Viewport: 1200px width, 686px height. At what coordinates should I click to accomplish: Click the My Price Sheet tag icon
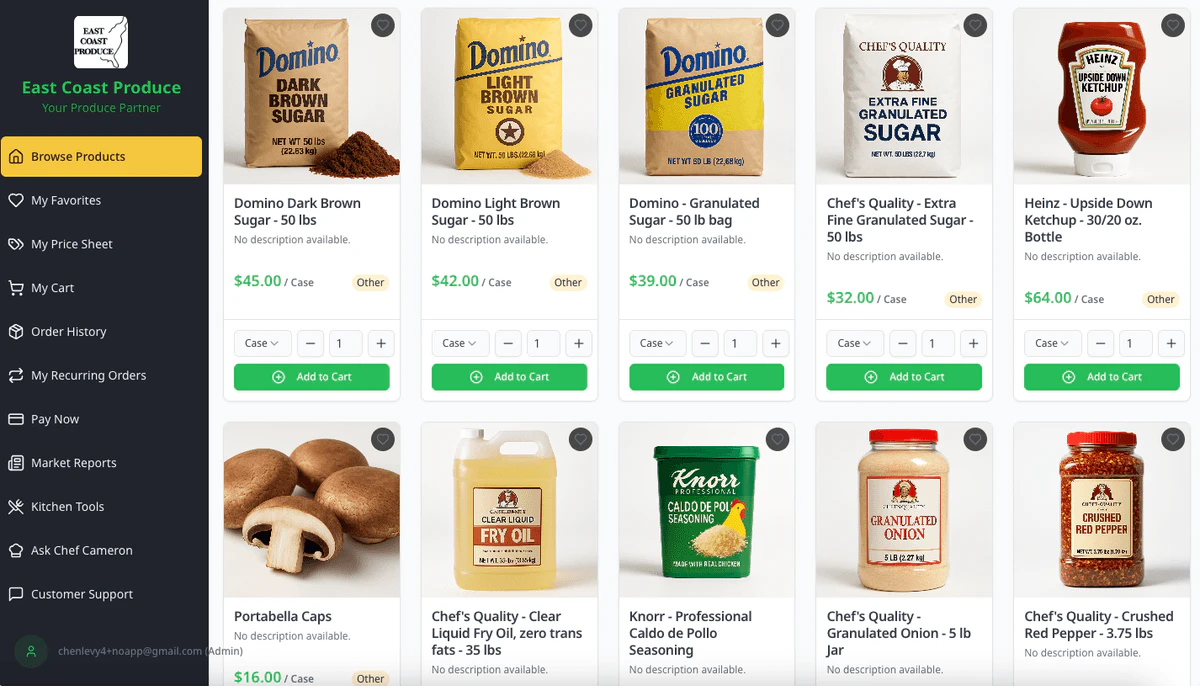[x=15, y=244]
